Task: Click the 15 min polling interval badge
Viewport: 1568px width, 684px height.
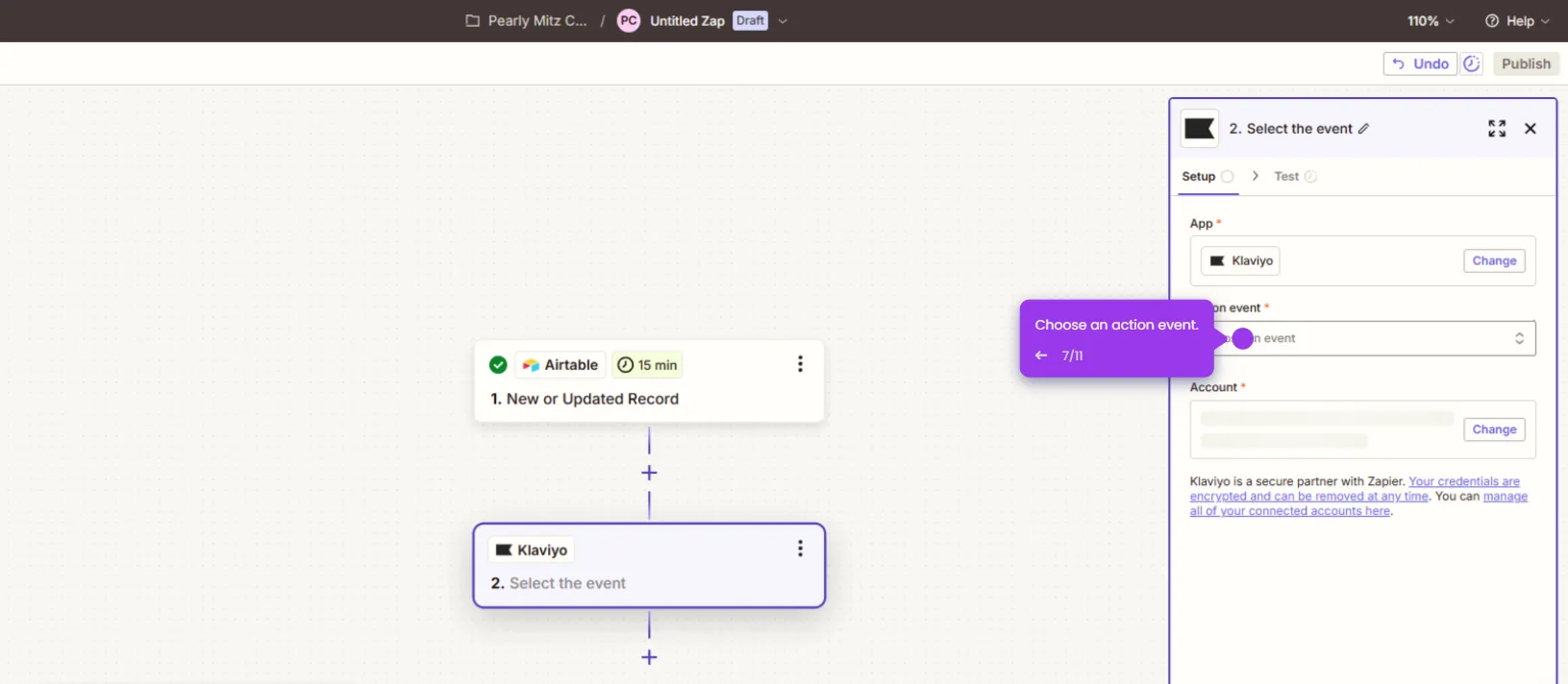Action: pyautogui.click(x=647, y=365)
